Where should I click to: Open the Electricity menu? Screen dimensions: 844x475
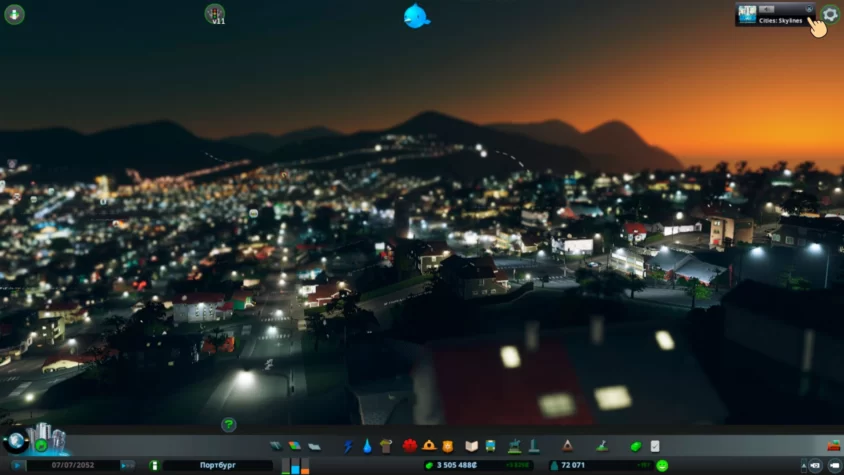click(x=348, y=446)
